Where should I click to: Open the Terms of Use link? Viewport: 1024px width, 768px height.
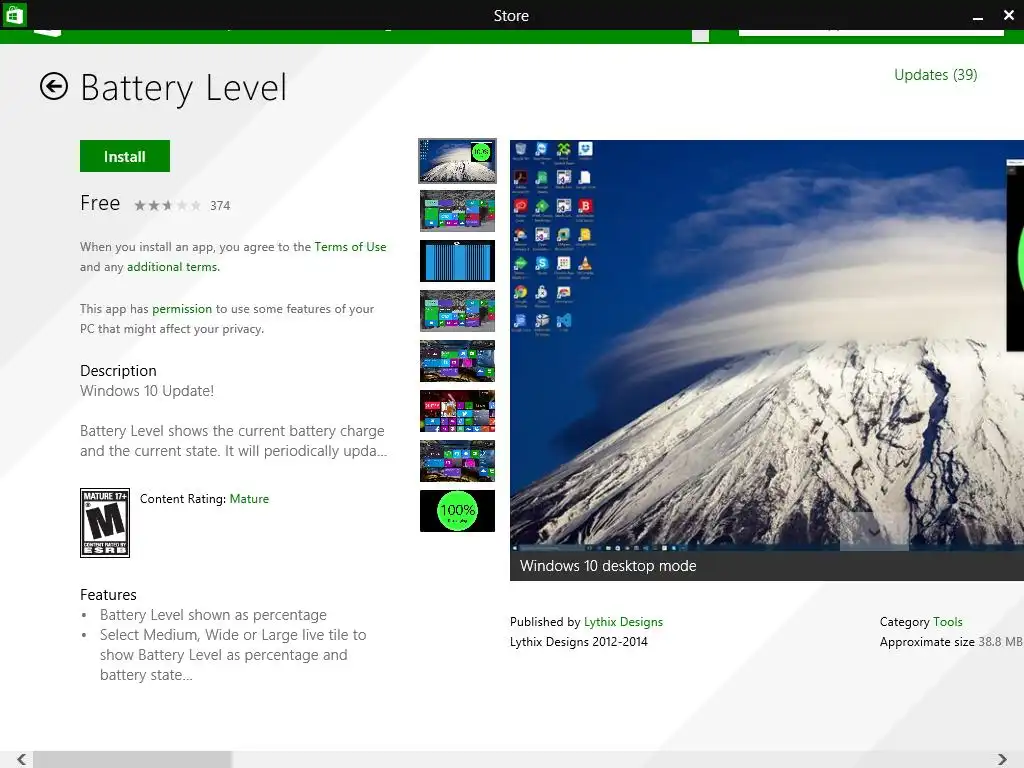[350, 247]
